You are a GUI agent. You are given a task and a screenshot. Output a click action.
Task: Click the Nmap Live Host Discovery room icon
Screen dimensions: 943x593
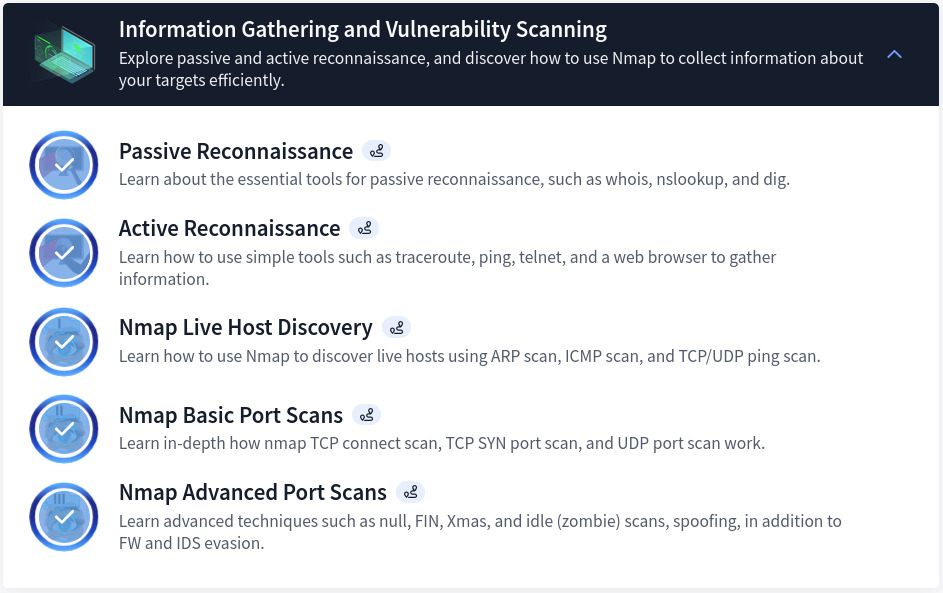pos(63,341)
